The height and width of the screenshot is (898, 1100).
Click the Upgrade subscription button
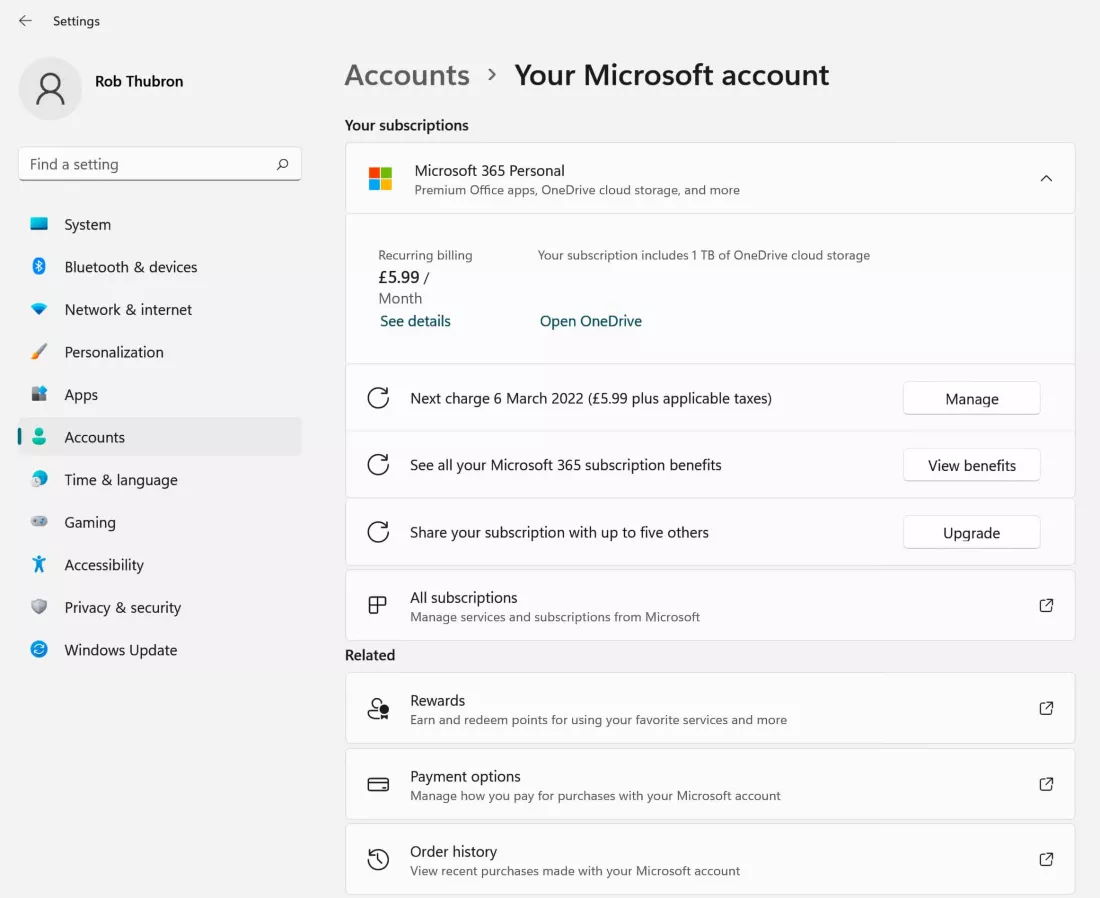[971, 533]
